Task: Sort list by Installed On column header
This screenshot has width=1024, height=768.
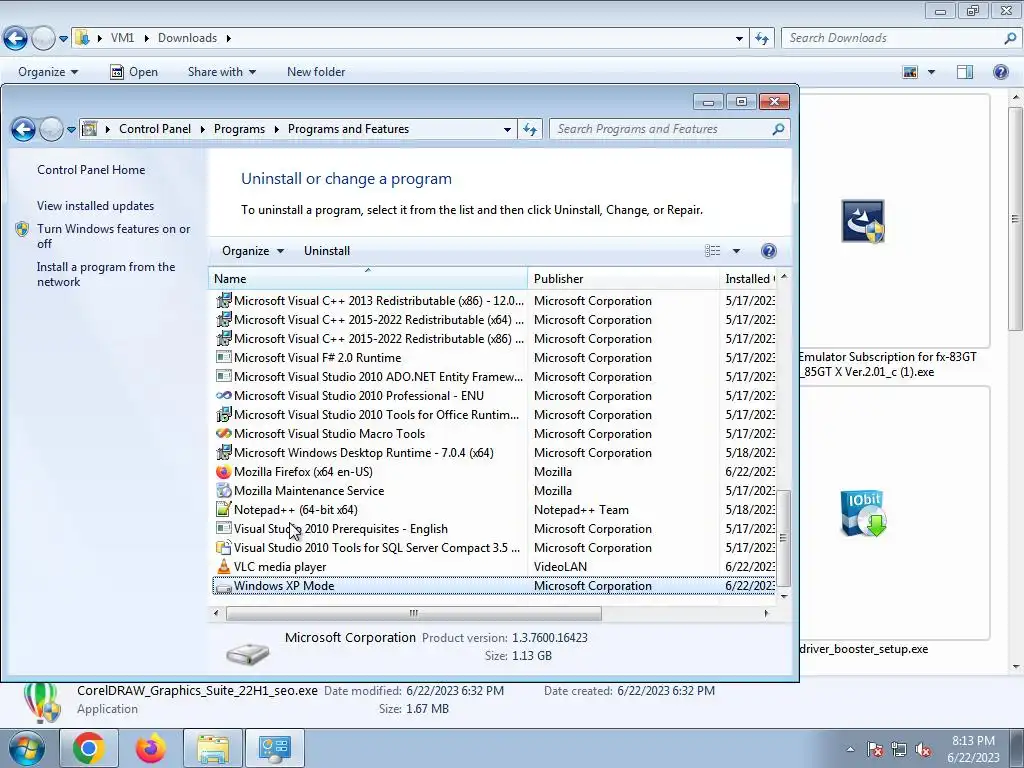Action: click(747, 279)
